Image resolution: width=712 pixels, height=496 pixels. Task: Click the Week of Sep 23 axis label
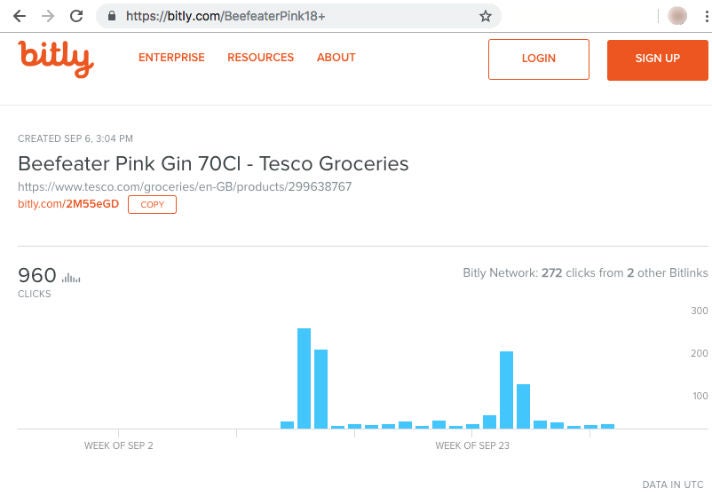472,446
